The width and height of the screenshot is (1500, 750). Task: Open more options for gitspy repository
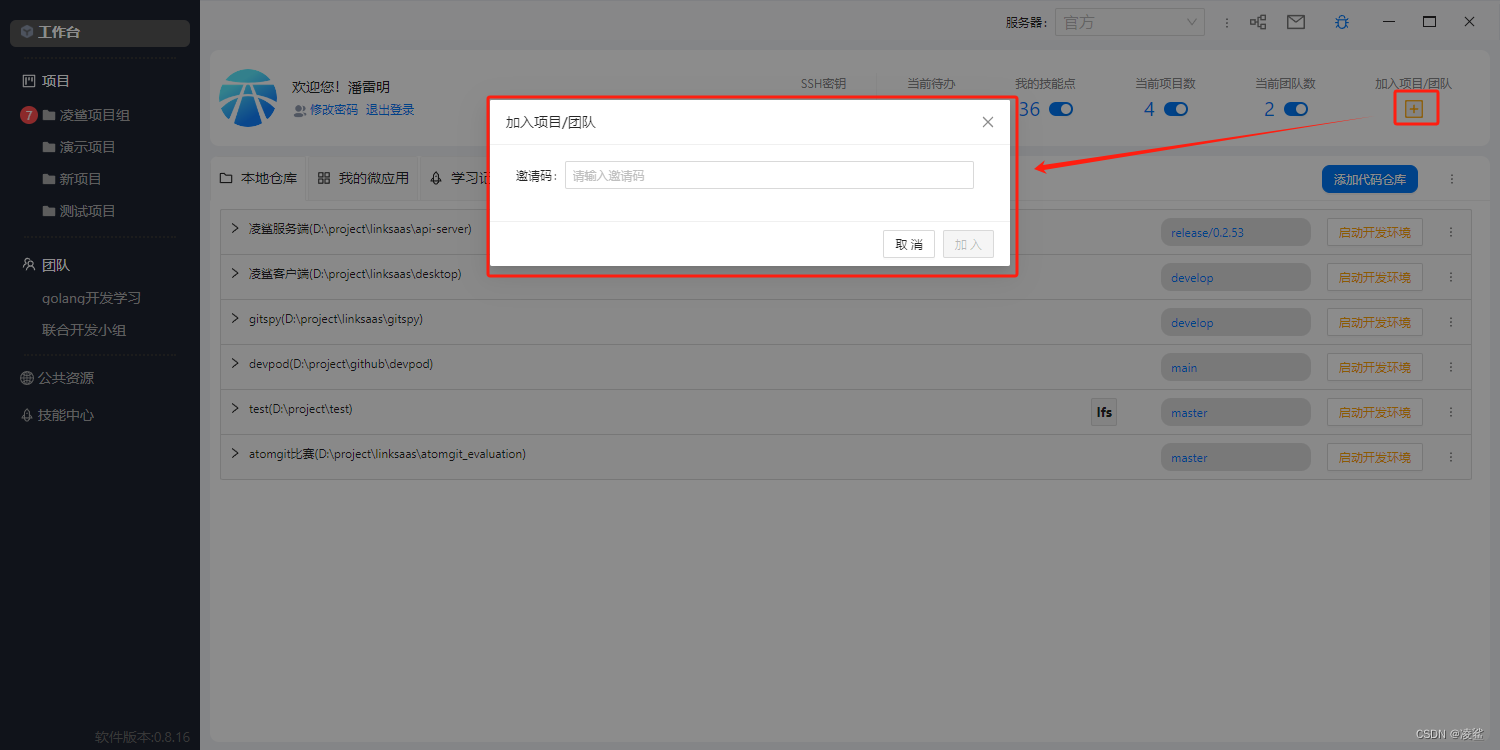[x=1451, y=322]
